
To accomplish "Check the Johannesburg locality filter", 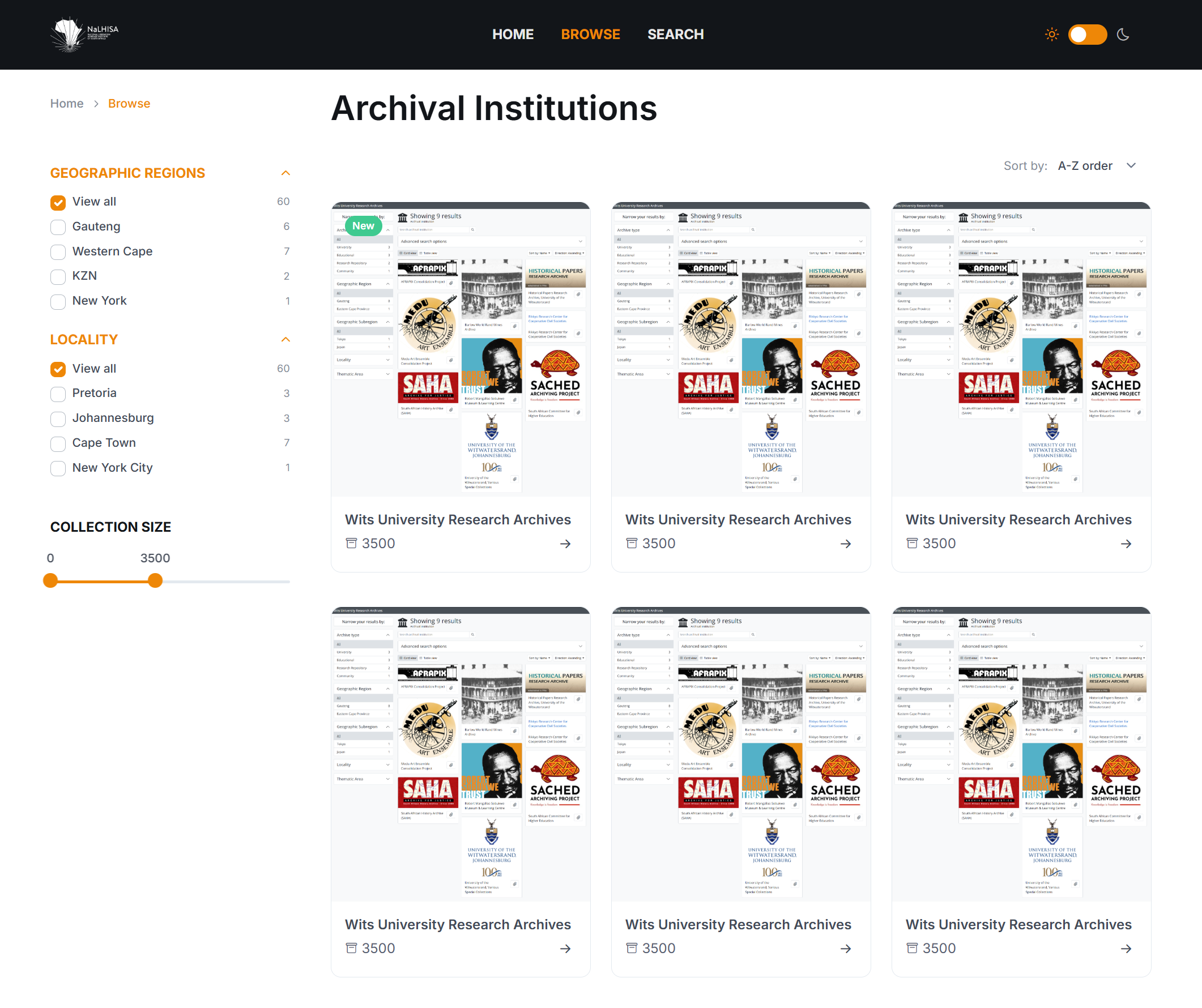I will [x=58, y=419].
